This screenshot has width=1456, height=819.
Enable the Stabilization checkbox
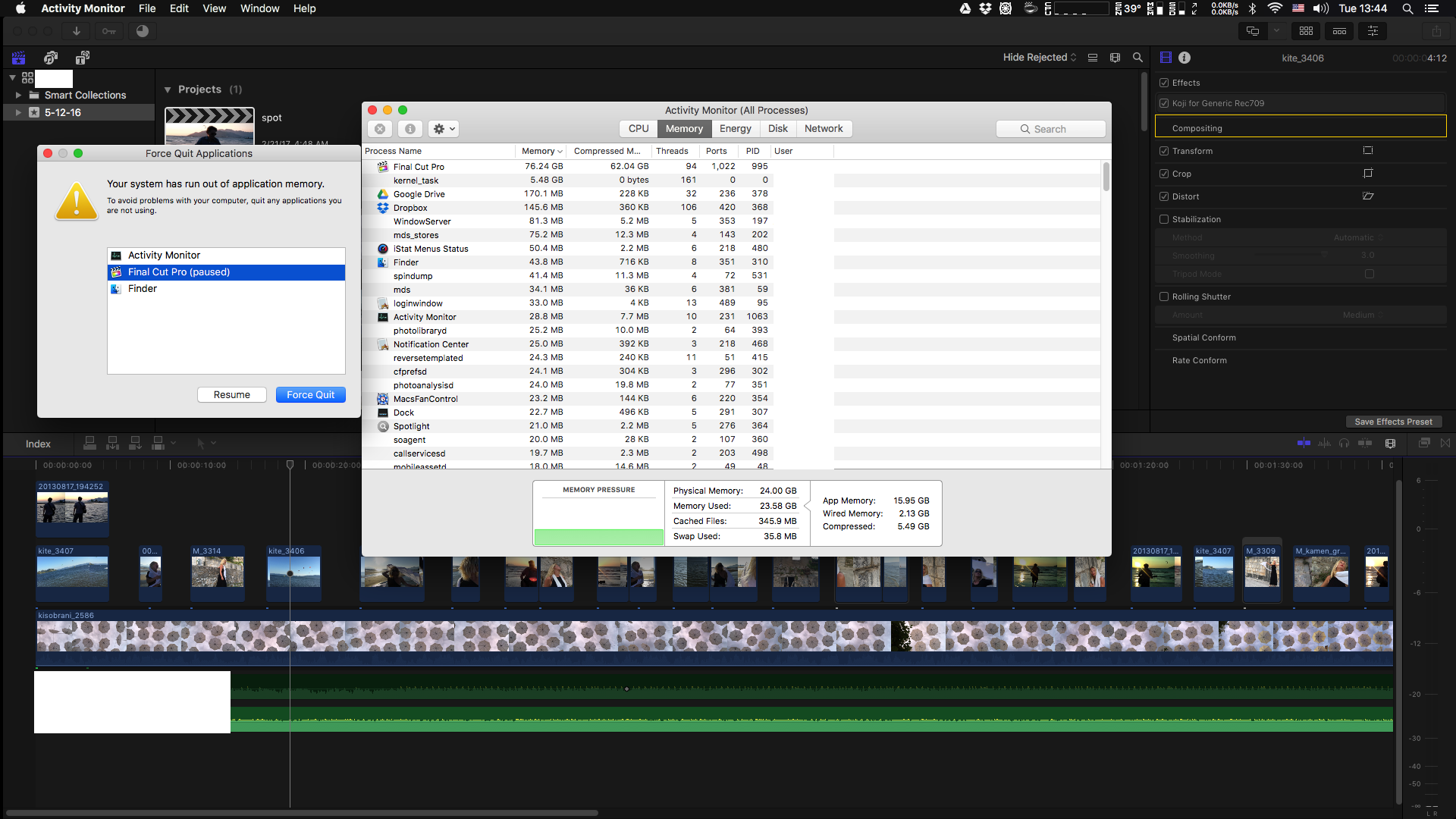[1164, 219]
